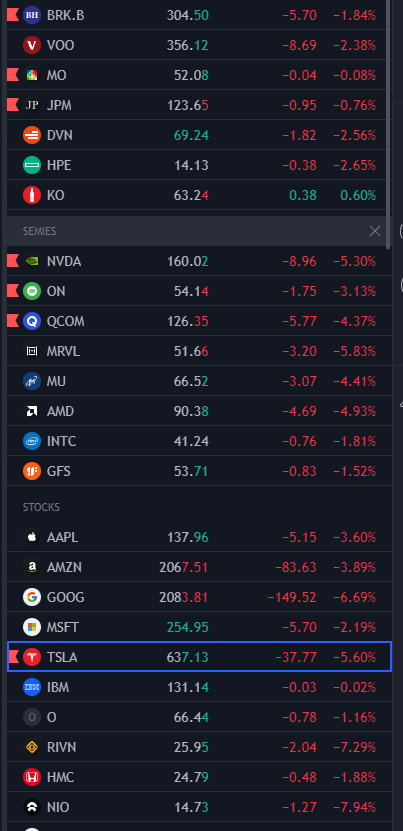Click the MU Micron logo icon
This screenshot has width=403, height=831.
[x=32, y=381]
